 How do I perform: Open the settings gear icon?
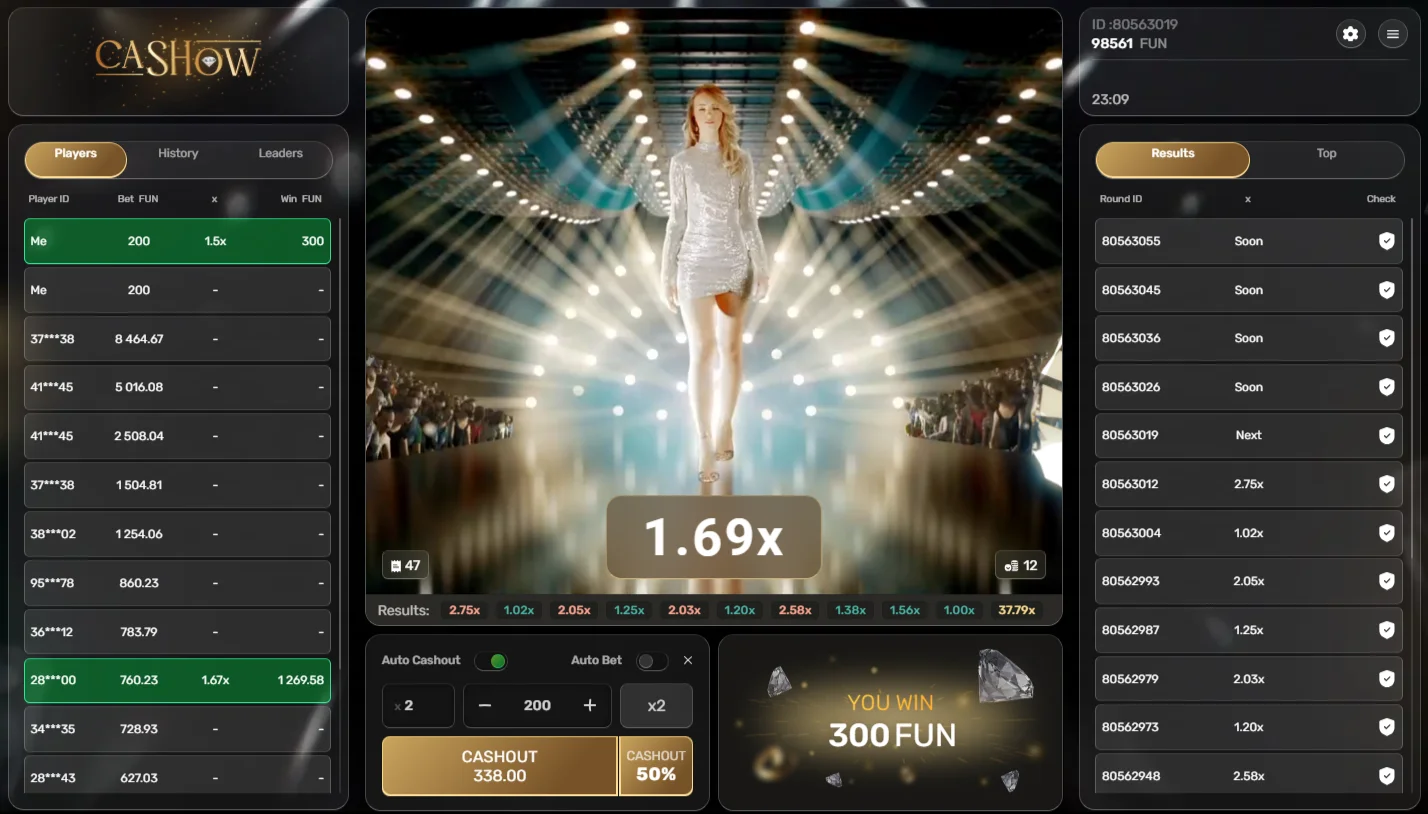1350,33
